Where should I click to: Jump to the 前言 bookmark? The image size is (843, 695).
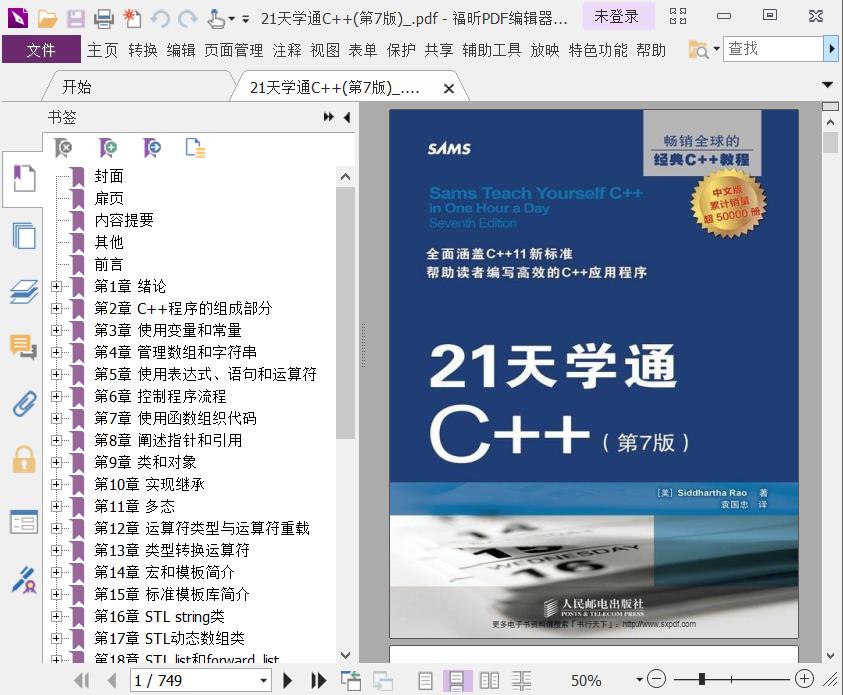[109, 264]
